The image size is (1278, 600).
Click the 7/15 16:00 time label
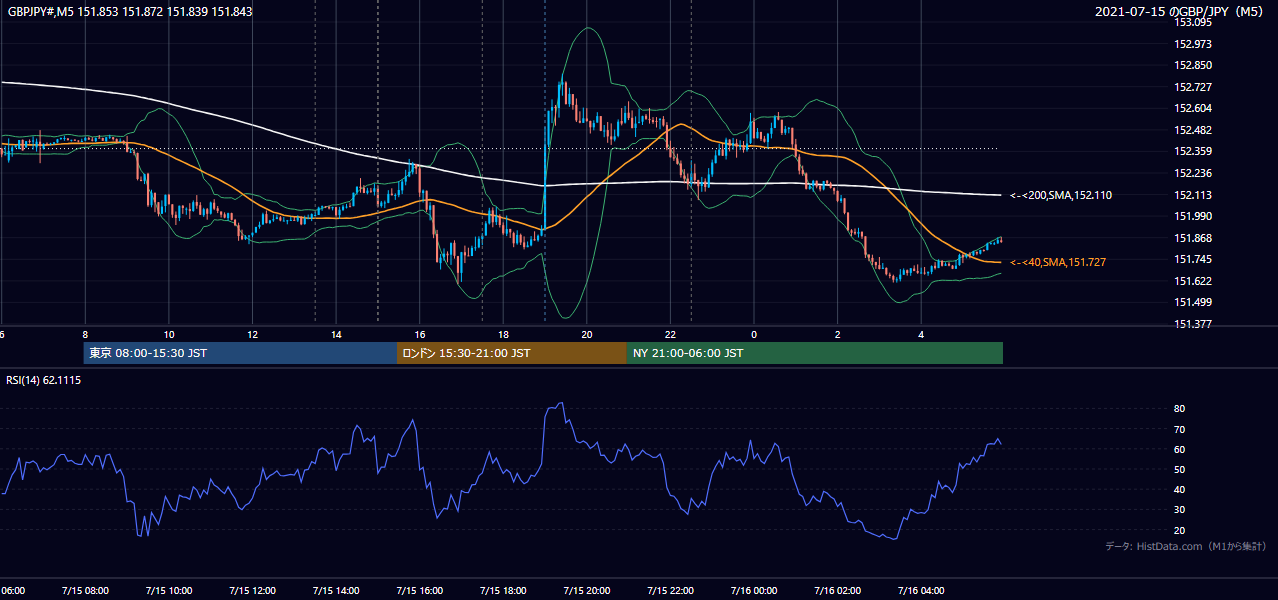(419, 590)
